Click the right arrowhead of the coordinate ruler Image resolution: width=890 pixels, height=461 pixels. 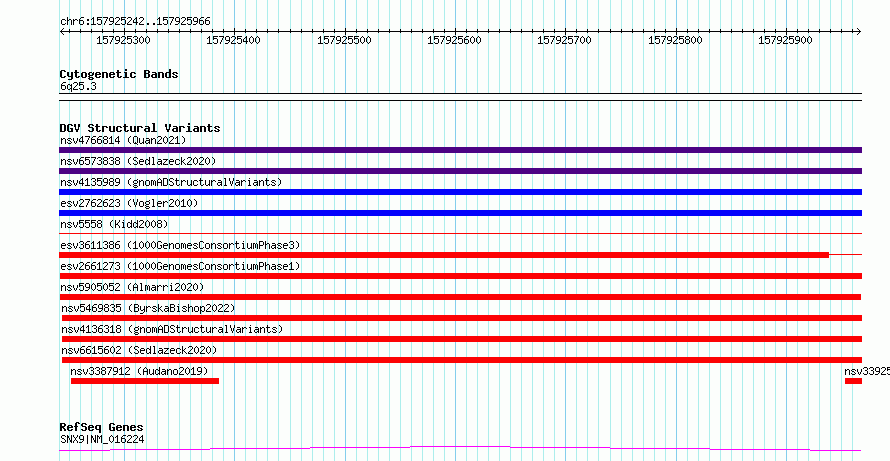(x=859, y=31)
